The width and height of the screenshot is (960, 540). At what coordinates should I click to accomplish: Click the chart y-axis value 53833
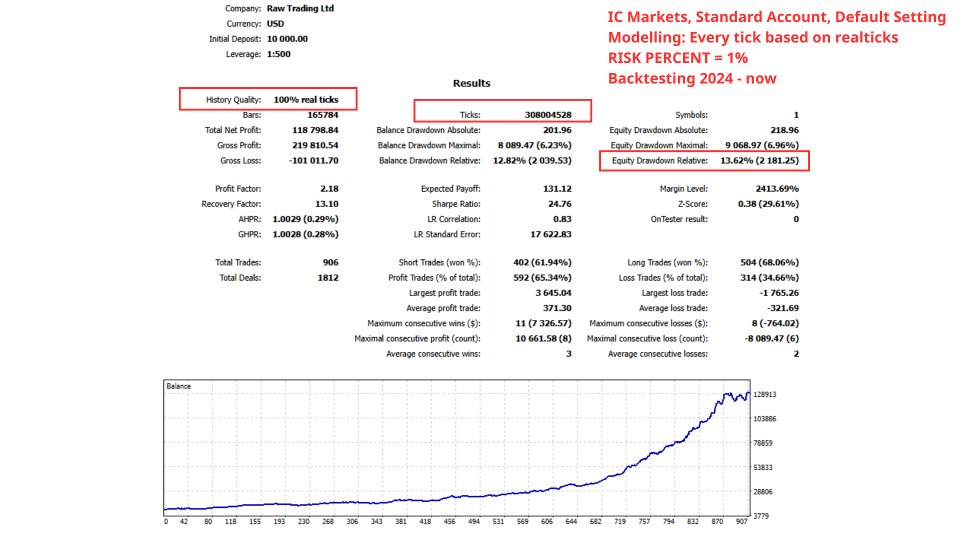[763, 468]
